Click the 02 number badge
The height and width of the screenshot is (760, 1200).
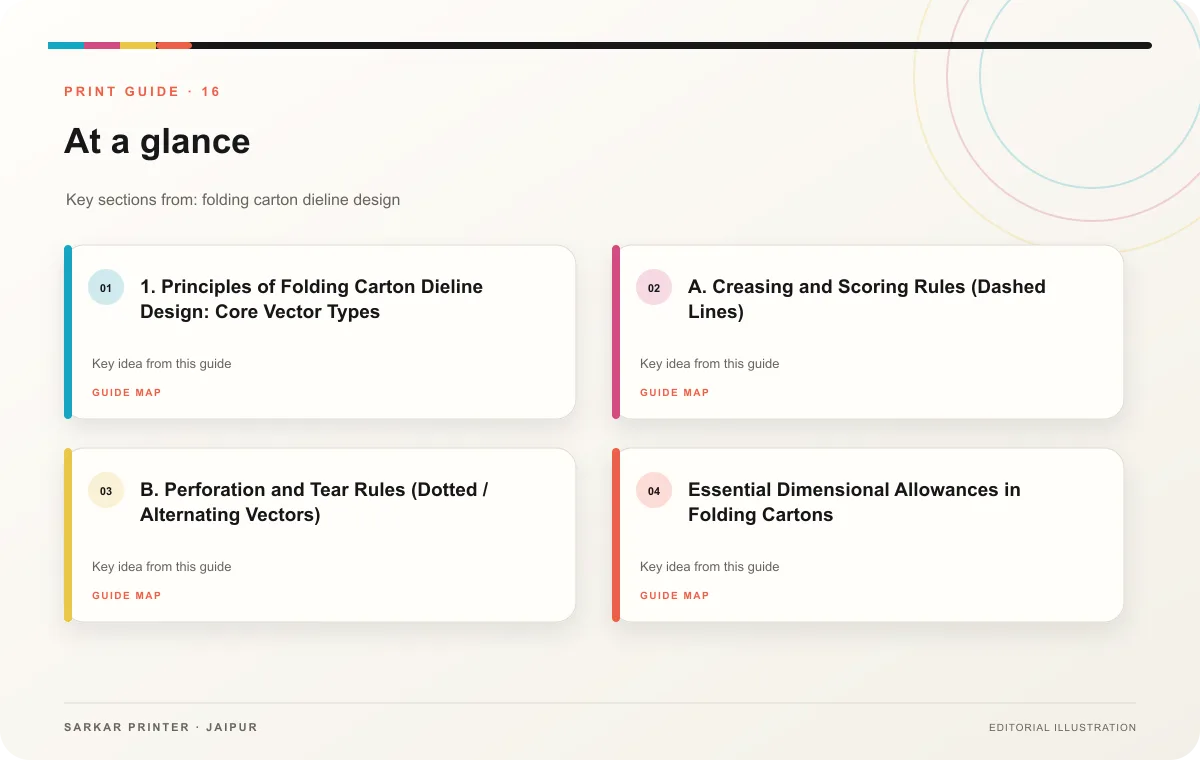(654, 288)
